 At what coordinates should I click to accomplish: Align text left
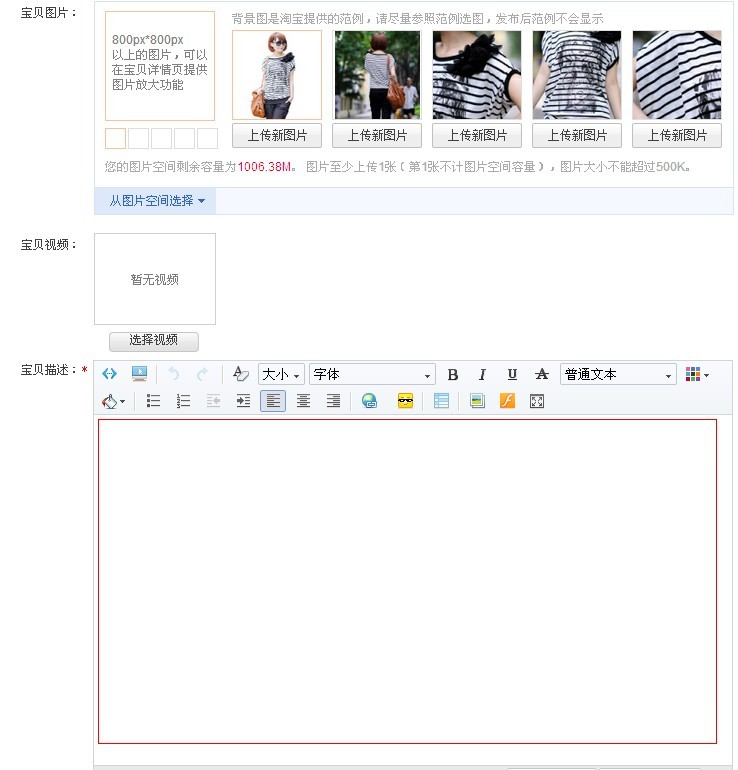[x=273, y=401]
